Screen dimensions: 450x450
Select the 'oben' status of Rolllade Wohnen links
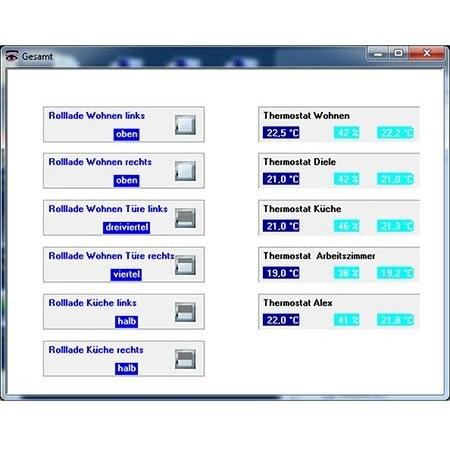[126, 134]
